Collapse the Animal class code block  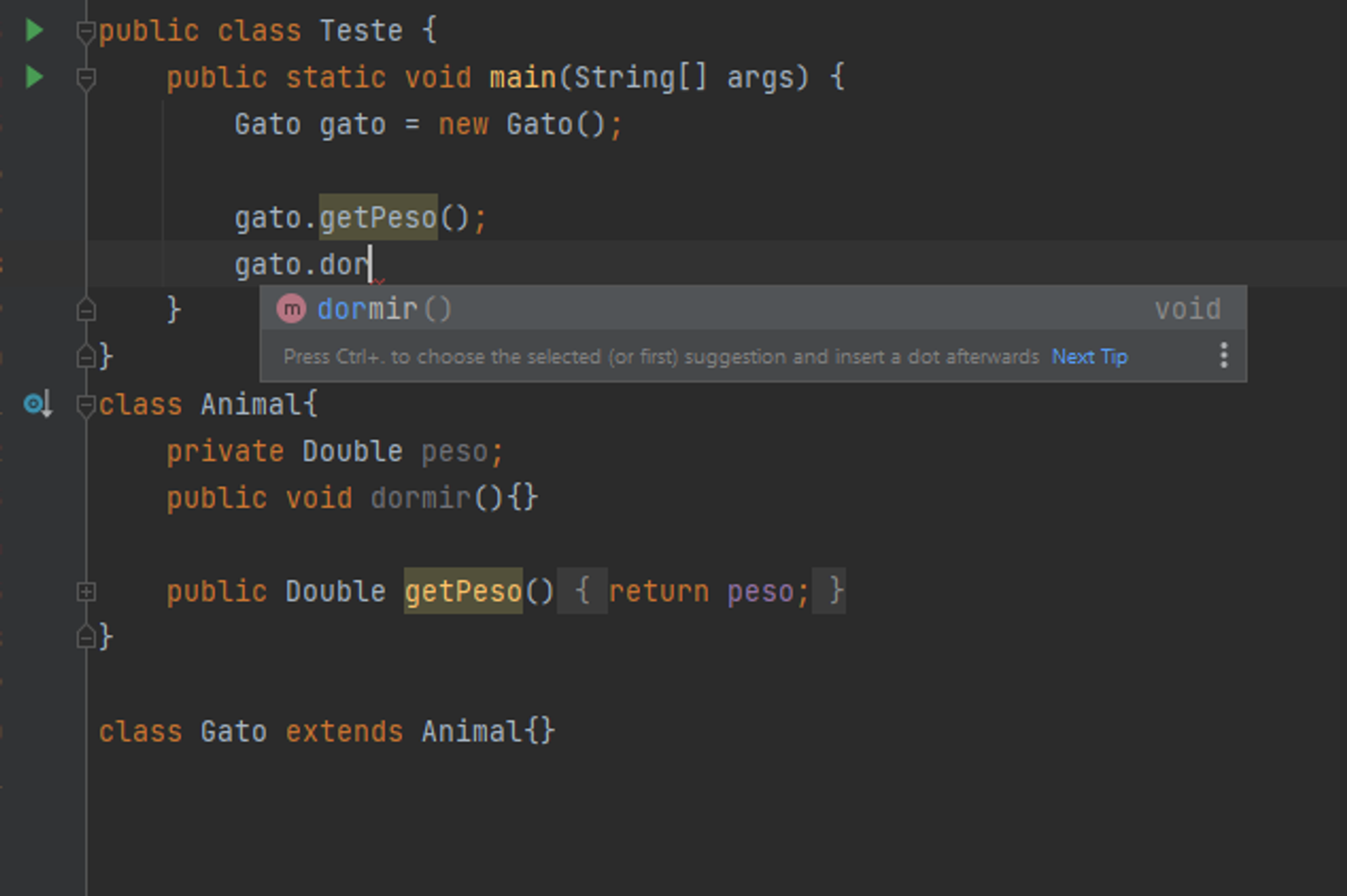86,405
